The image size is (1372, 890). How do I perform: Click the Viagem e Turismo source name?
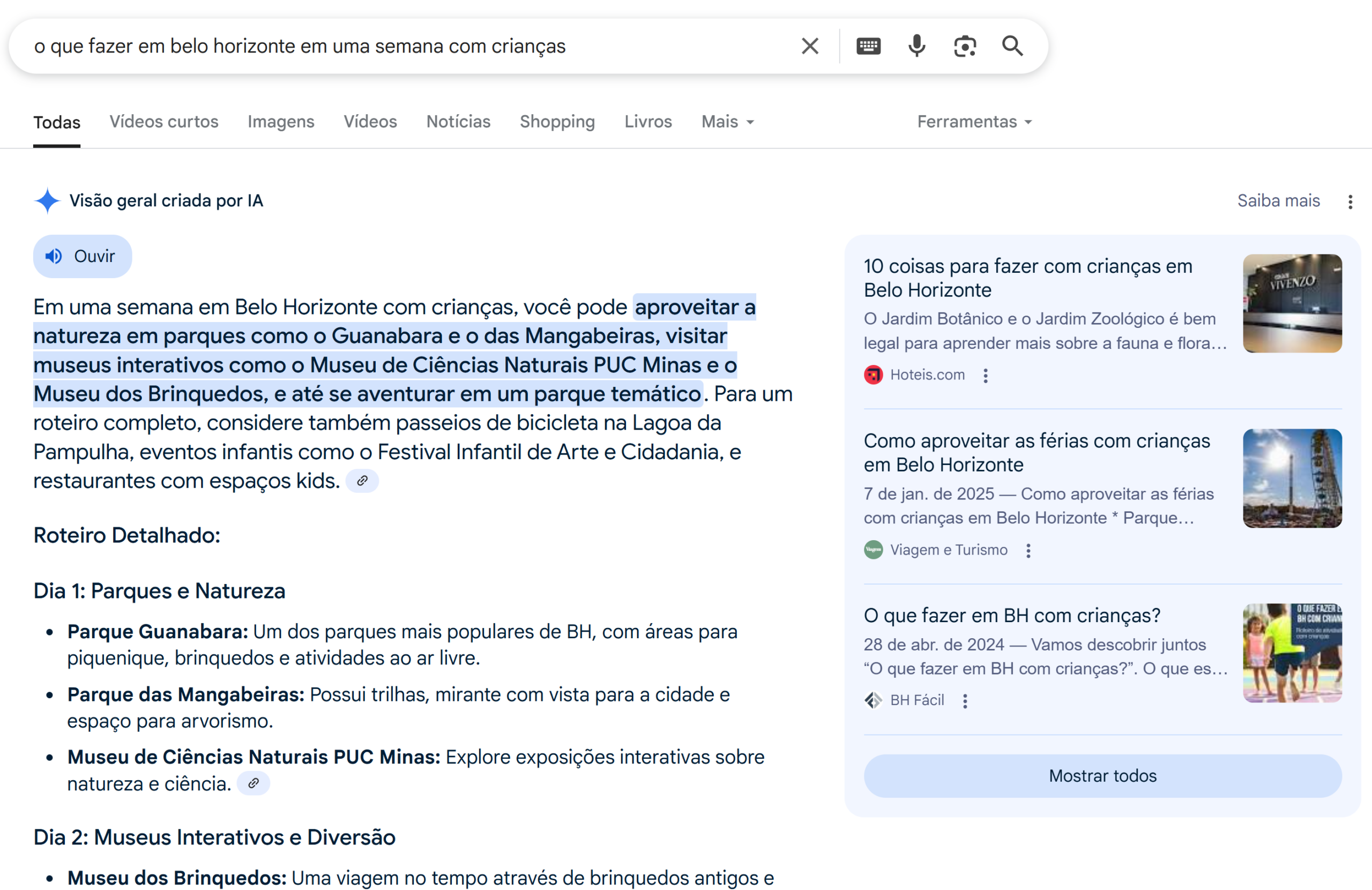click(x=948, y=550)
